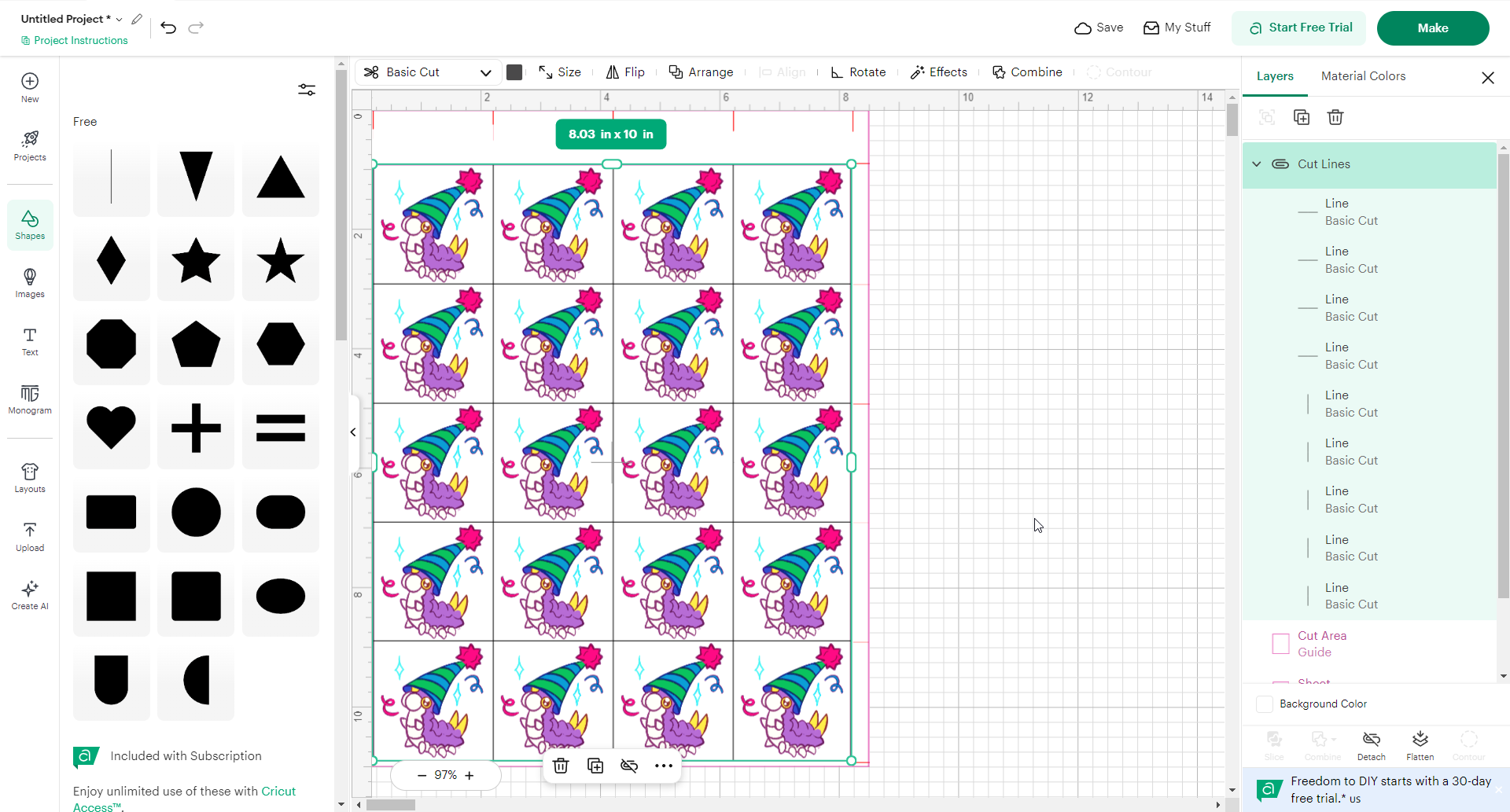Open the Create AI tool
The width and height of the screenshot is (1510, 812).
tap(30, 595)
